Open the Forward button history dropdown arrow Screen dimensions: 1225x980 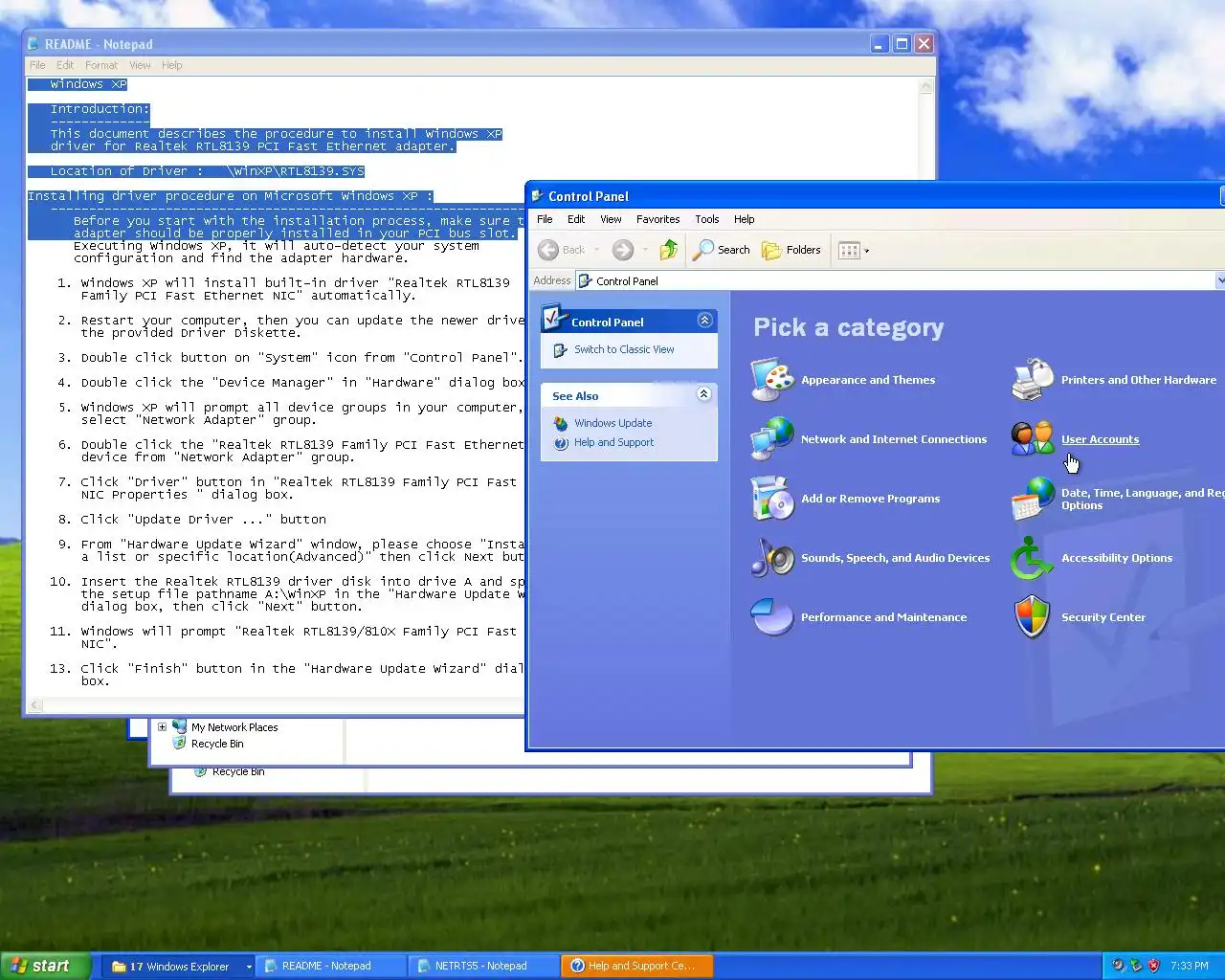point(645,251)
